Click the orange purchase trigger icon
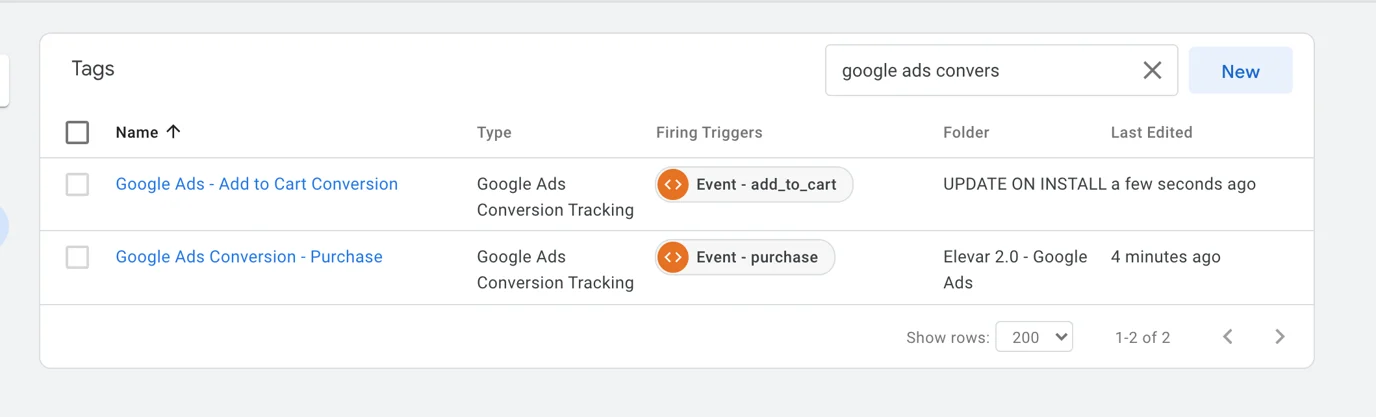Viewport: 1376px width, 417px height. [x=673, y=258]
